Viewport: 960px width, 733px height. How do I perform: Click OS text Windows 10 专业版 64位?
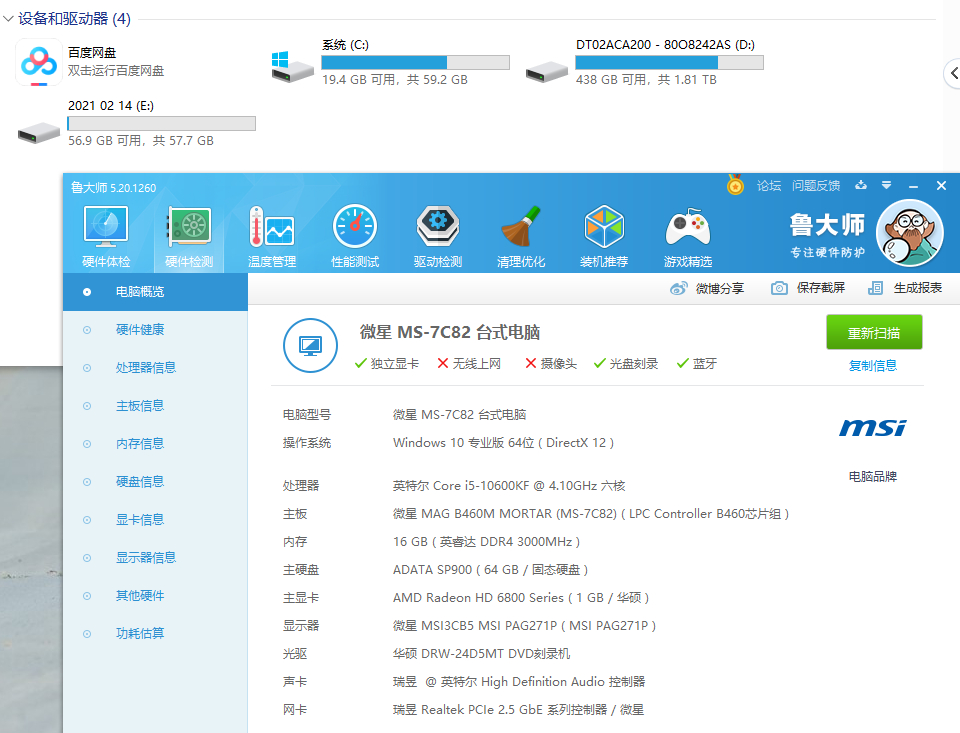point(503,443)
